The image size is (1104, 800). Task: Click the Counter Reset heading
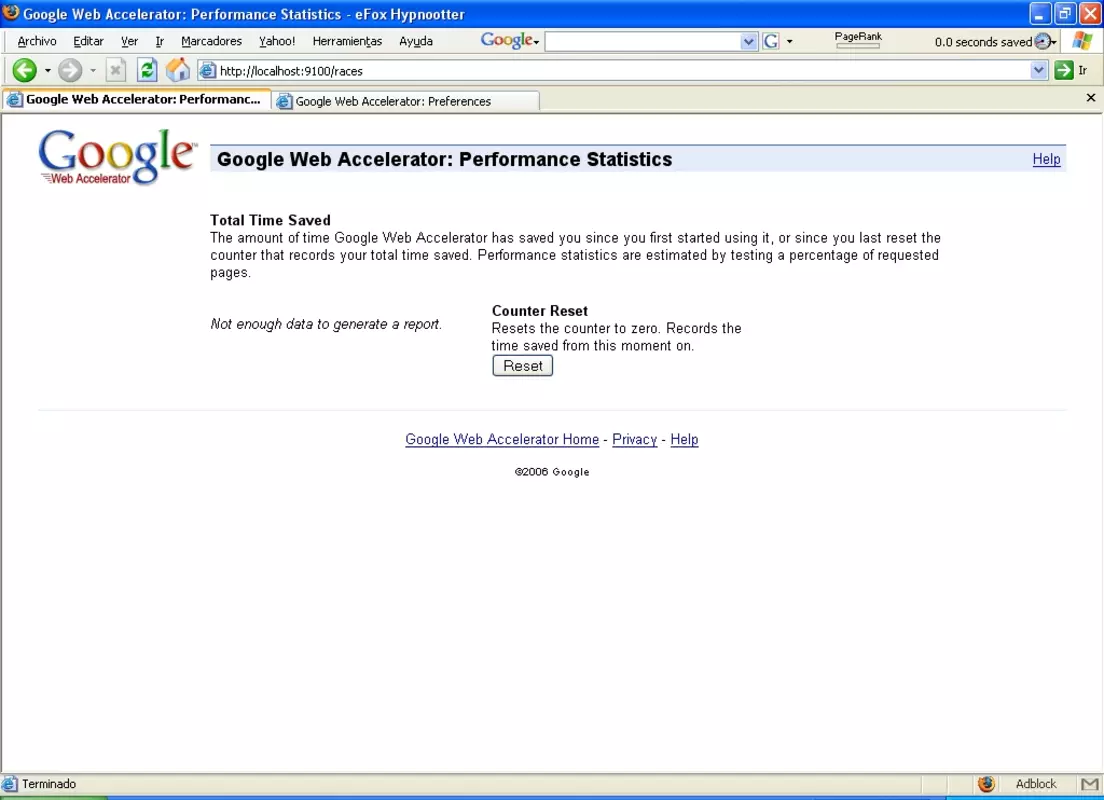click(540, 311)
